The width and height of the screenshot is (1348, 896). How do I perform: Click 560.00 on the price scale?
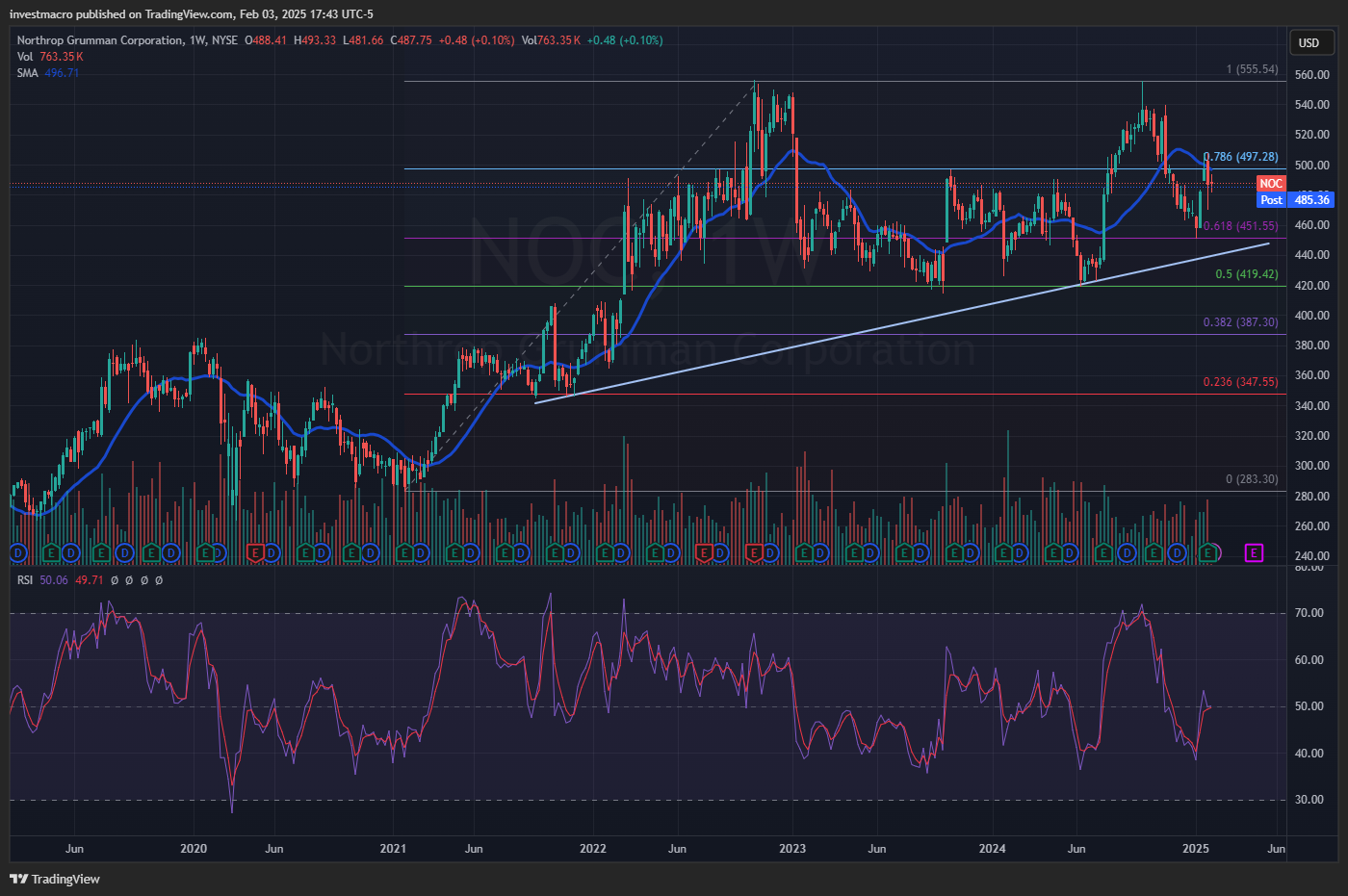[x=1312, y=75]
